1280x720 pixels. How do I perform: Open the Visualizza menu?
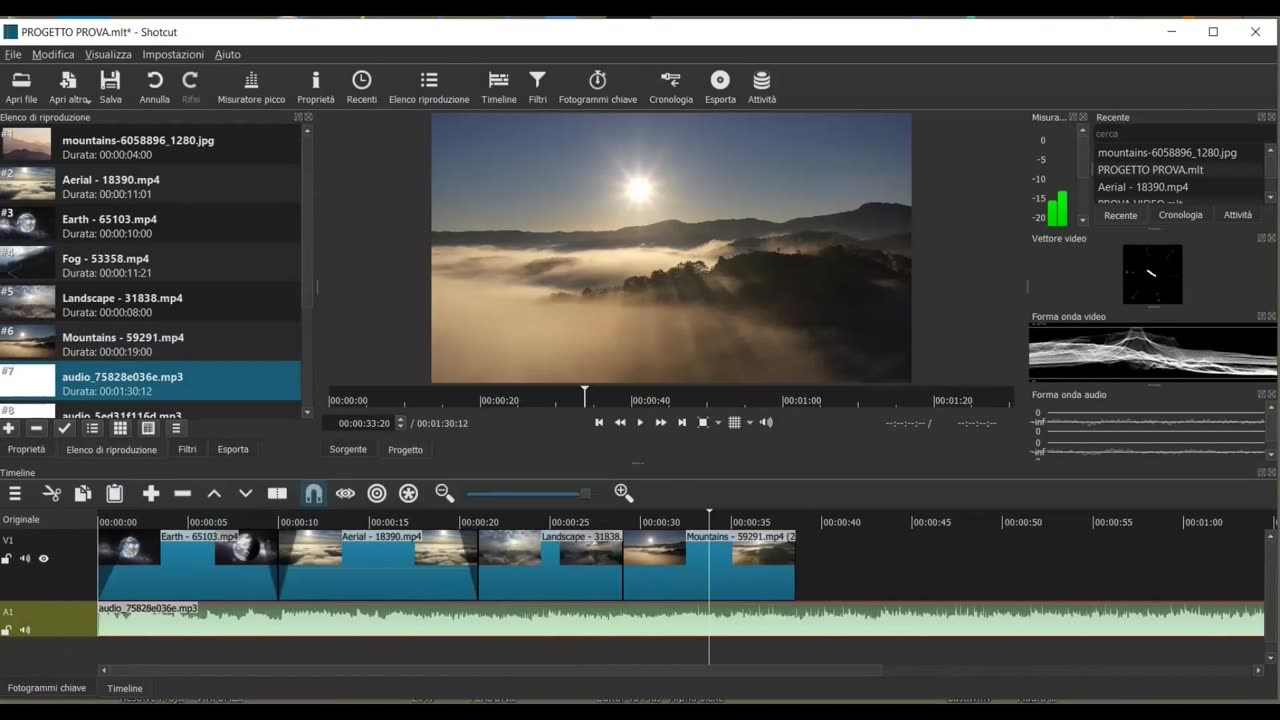(x=108, y=54)
